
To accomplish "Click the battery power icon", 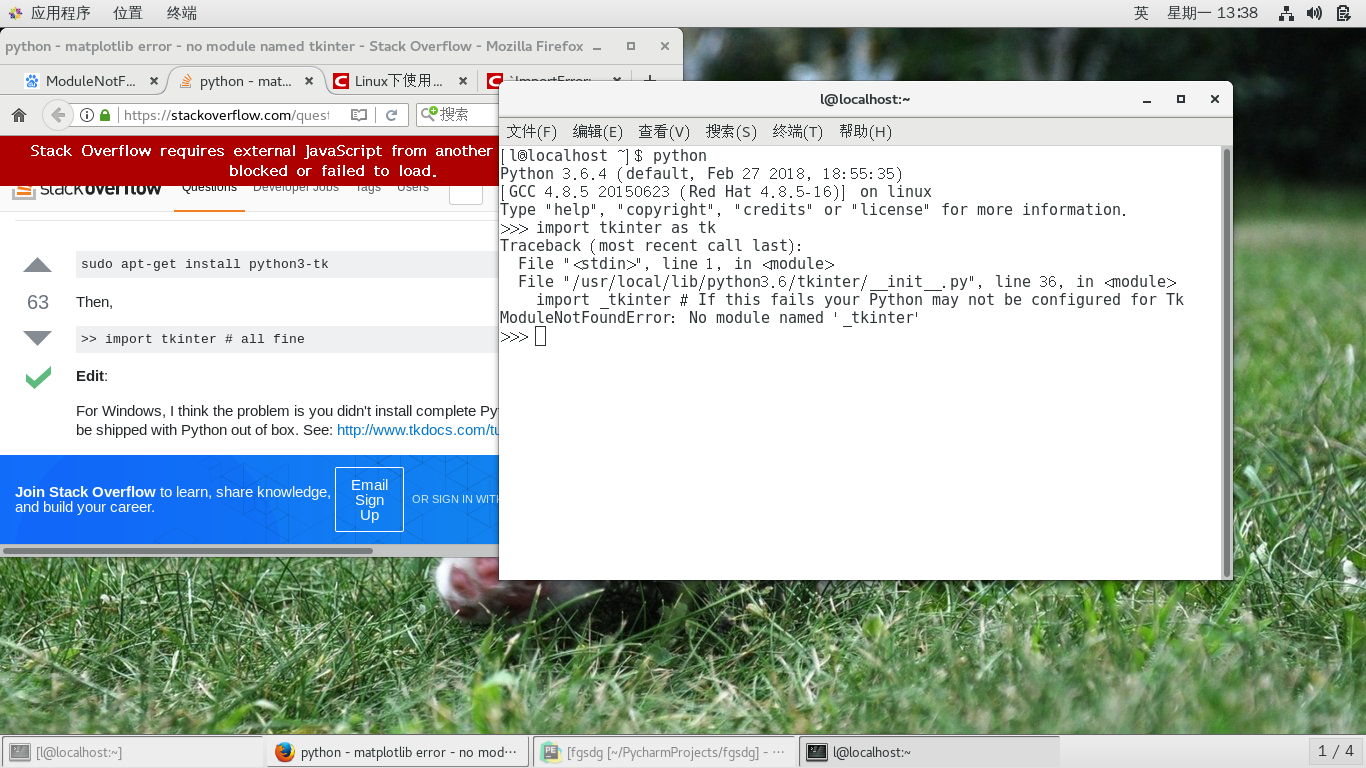I will click(x=1343, y=13).
